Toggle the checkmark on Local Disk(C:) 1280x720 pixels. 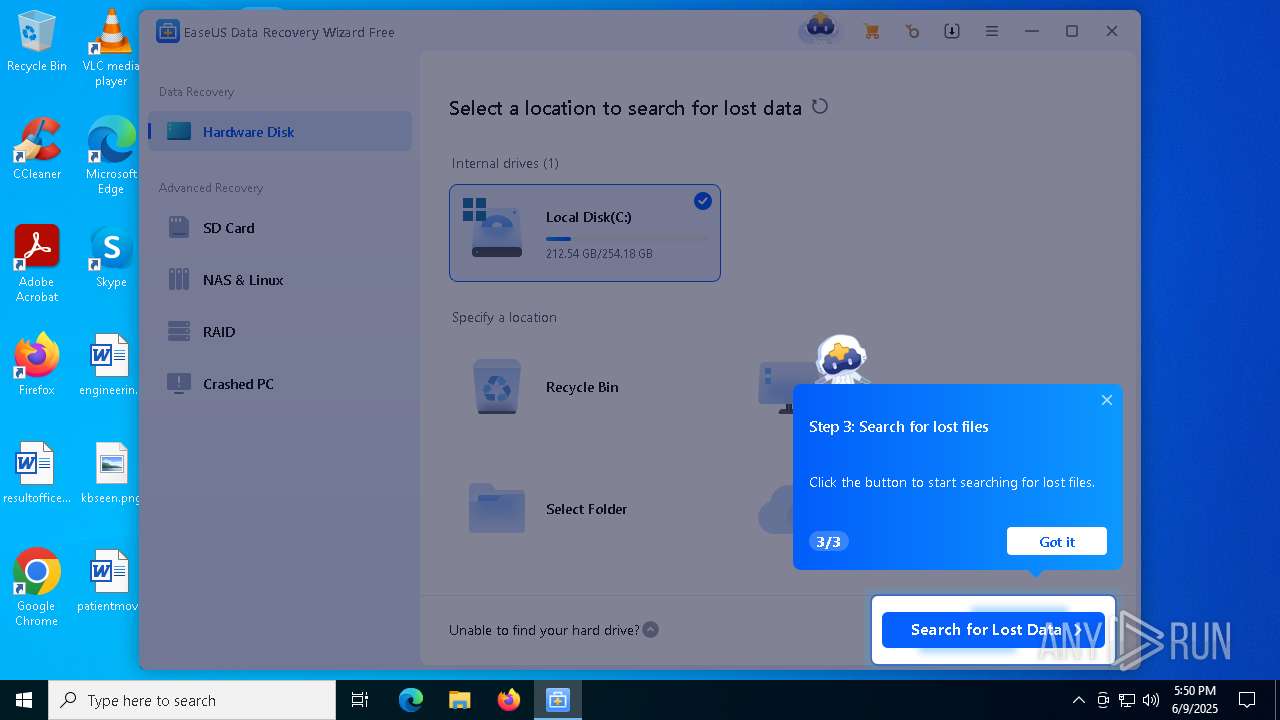[x=703, y=201]
